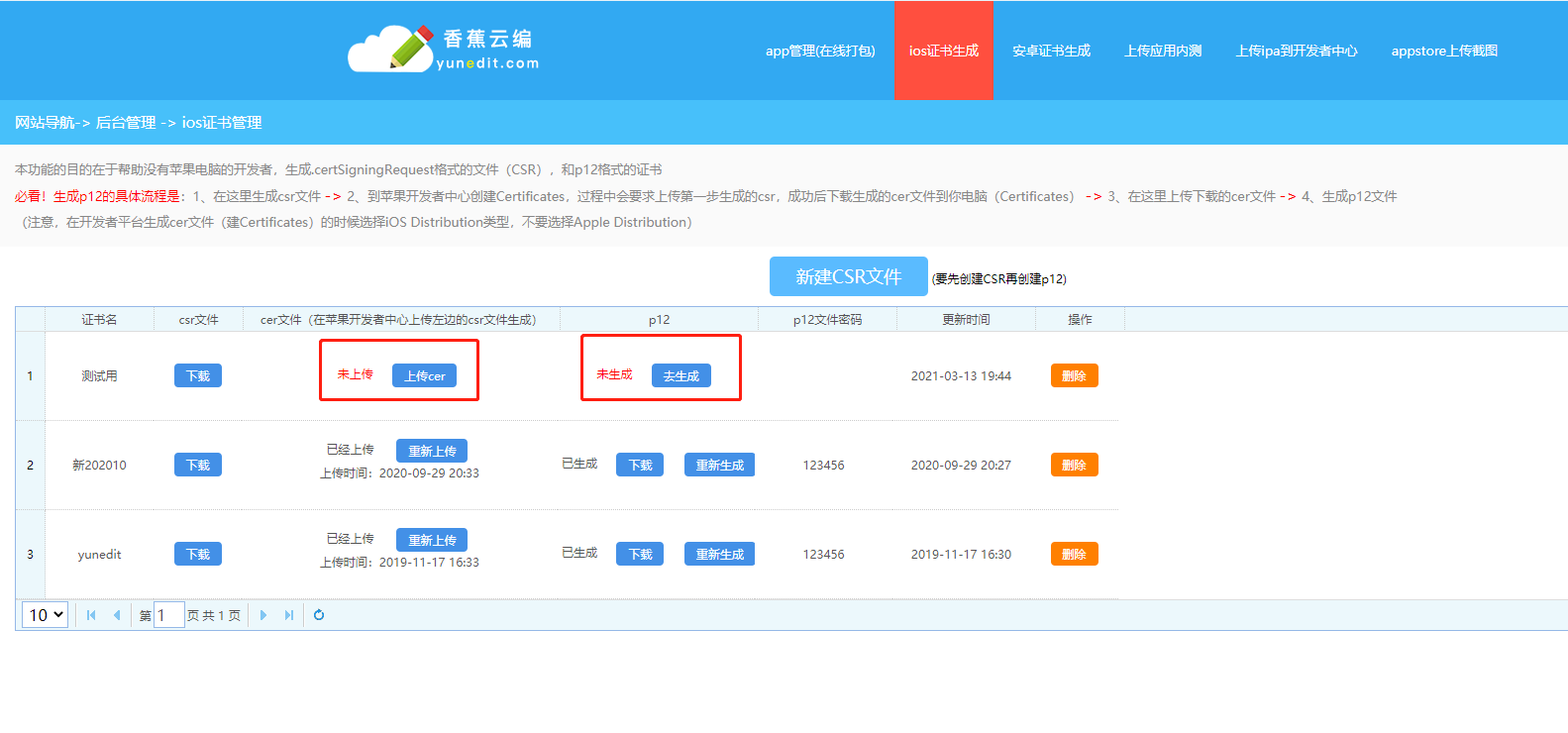Click 重新上传 for yunedit row

coord(432,540)
